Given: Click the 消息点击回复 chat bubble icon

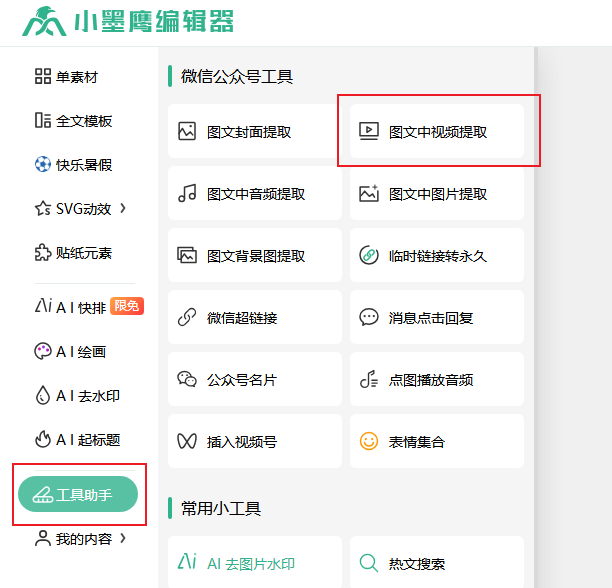Looking at the screenshot, I should point(369,317).
